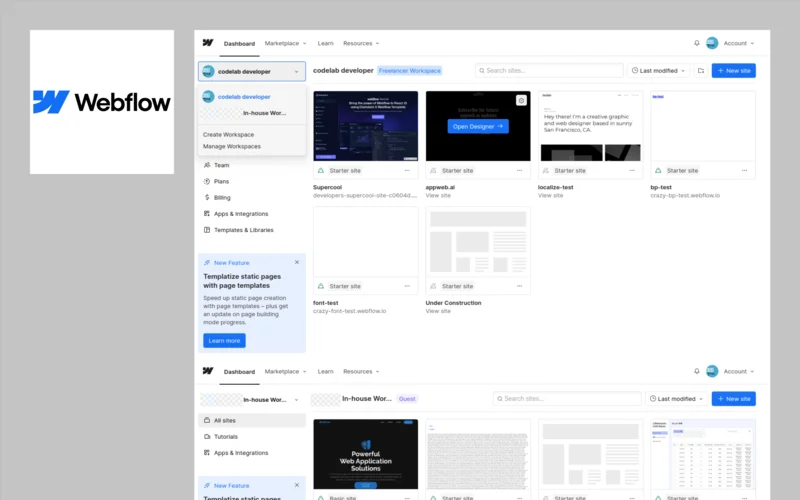The height and width of the screenshot is (500, 800).
Task: Open the Supercool site thumbnail
Action: click(366, 126)
